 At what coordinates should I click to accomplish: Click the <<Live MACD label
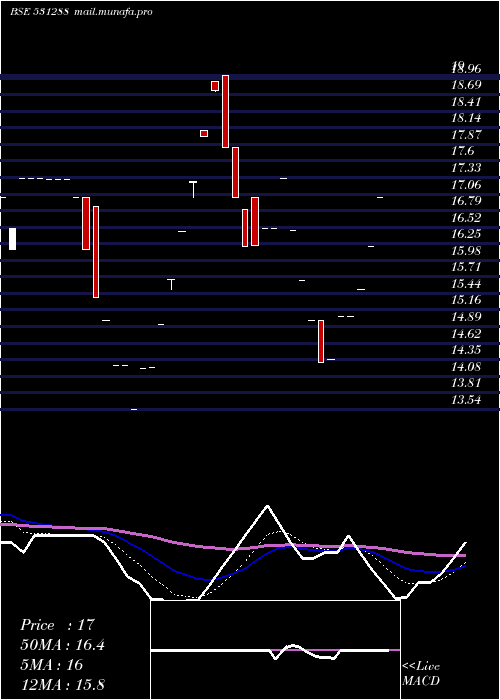click(x=421, y=673)
